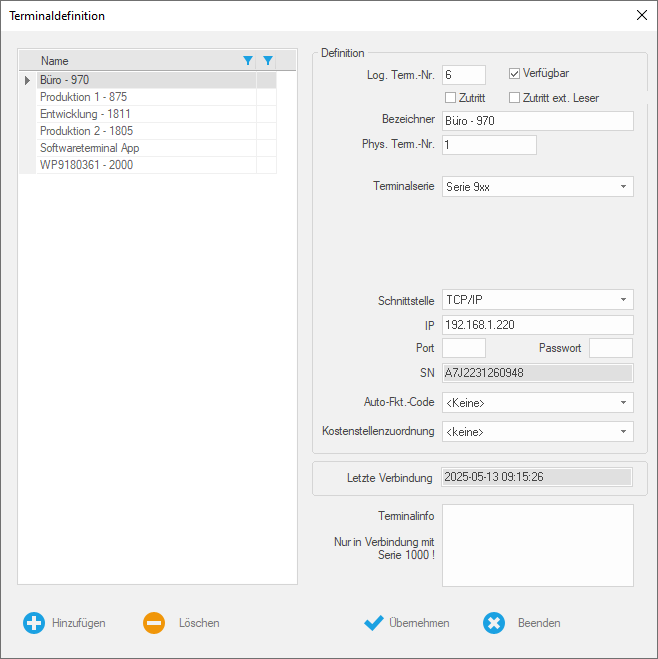
Task: Open the first filter icon in the Name header
Action: click(x=248, y=61)
